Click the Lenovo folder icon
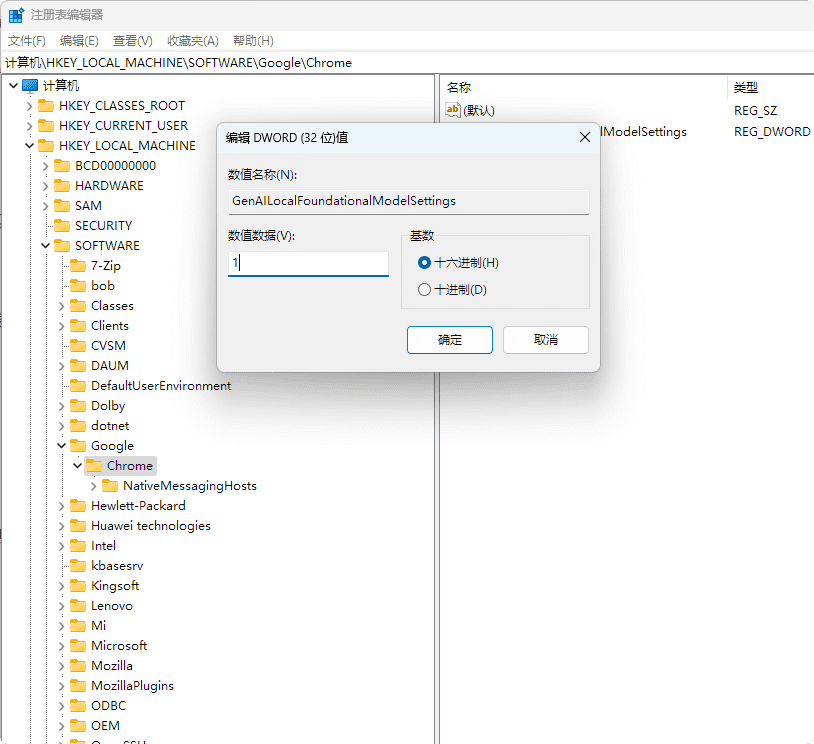The height and width of the screenshot is (744, 814). 78,605
